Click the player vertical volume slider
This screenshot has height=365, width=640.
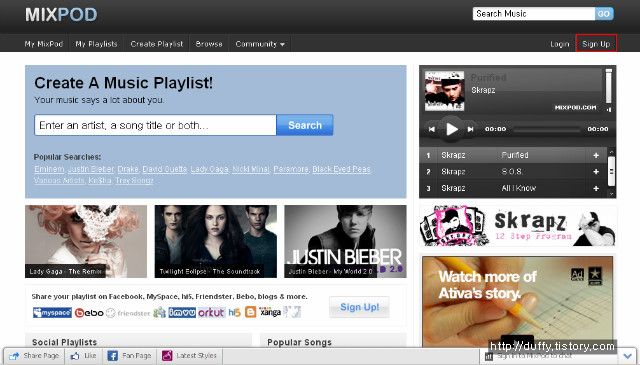pyautogui.click(x=608, y=86)
